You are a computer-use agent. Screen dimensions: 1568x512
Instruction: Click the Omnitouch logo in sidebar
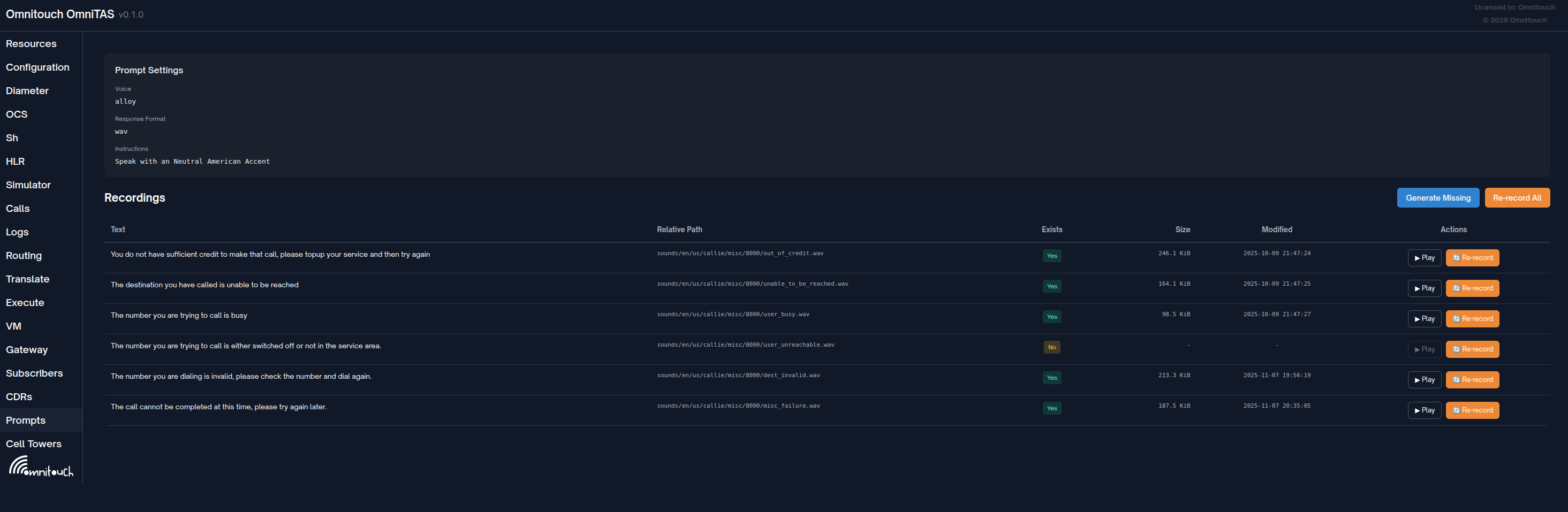tap(41, 467)
